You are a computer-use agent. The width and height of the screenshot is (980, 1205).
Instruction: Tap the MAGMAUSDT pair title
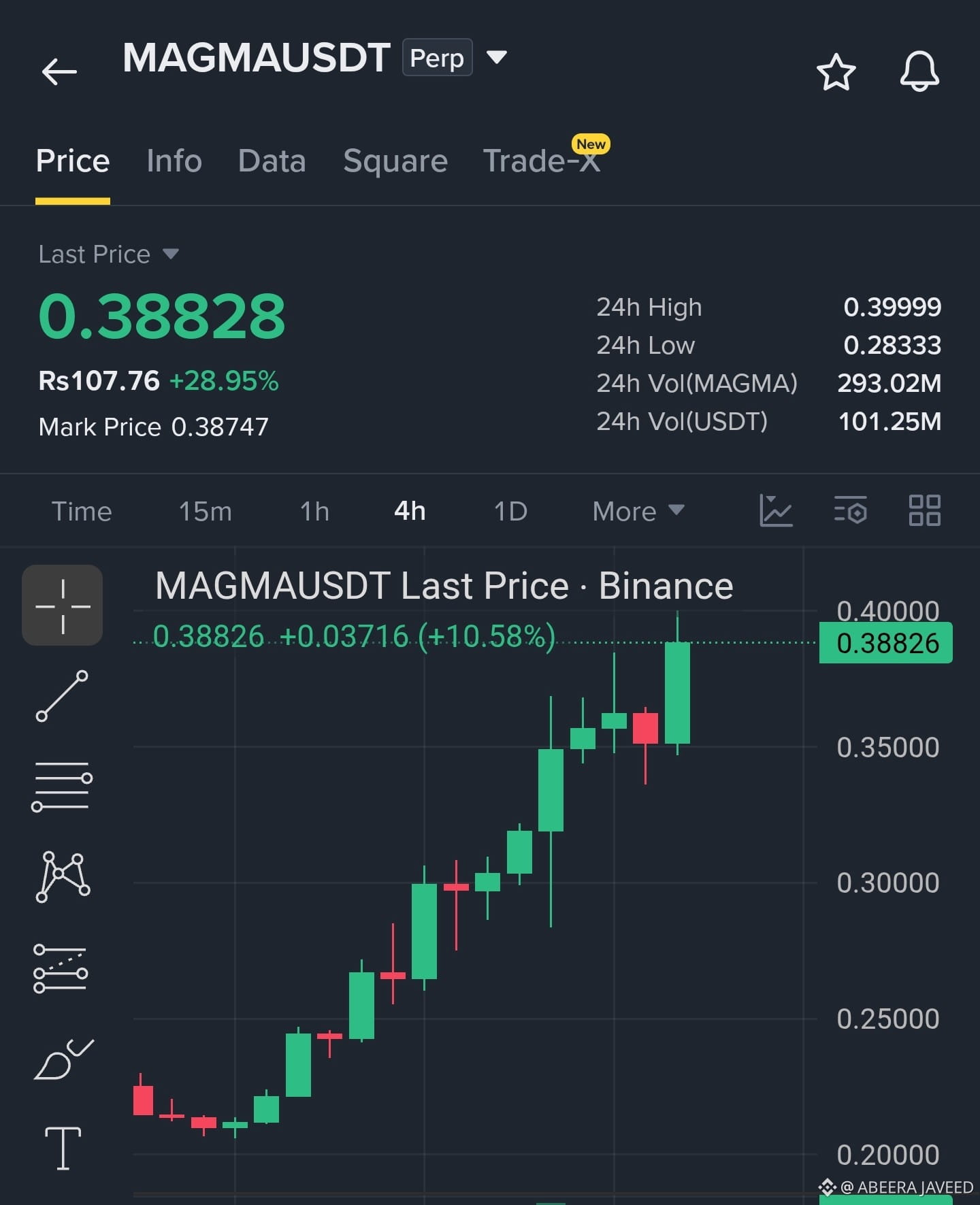point(257,57)
